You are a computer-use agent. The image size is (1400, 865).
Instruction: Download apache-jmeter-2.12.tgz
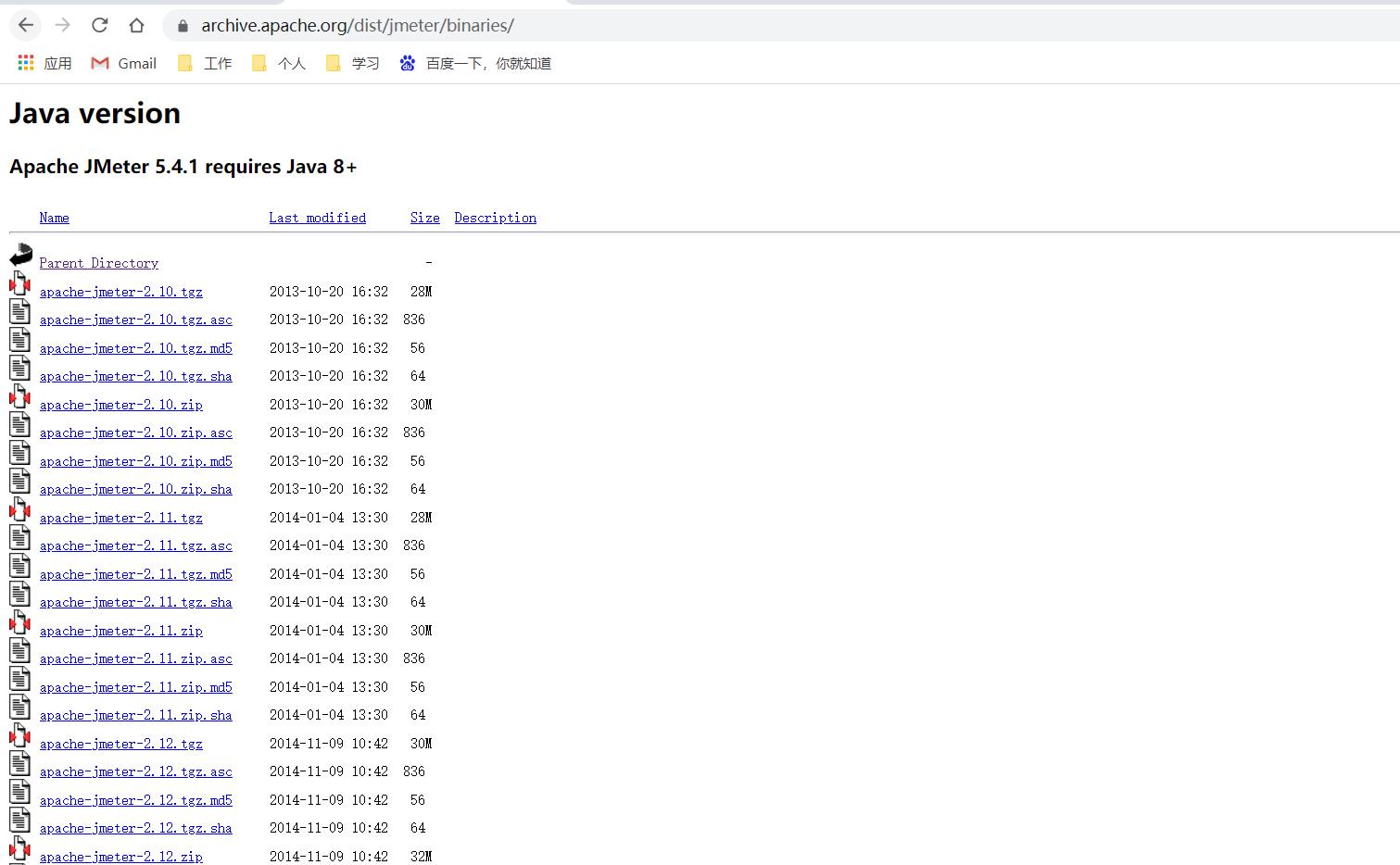[x=120, y=744]
